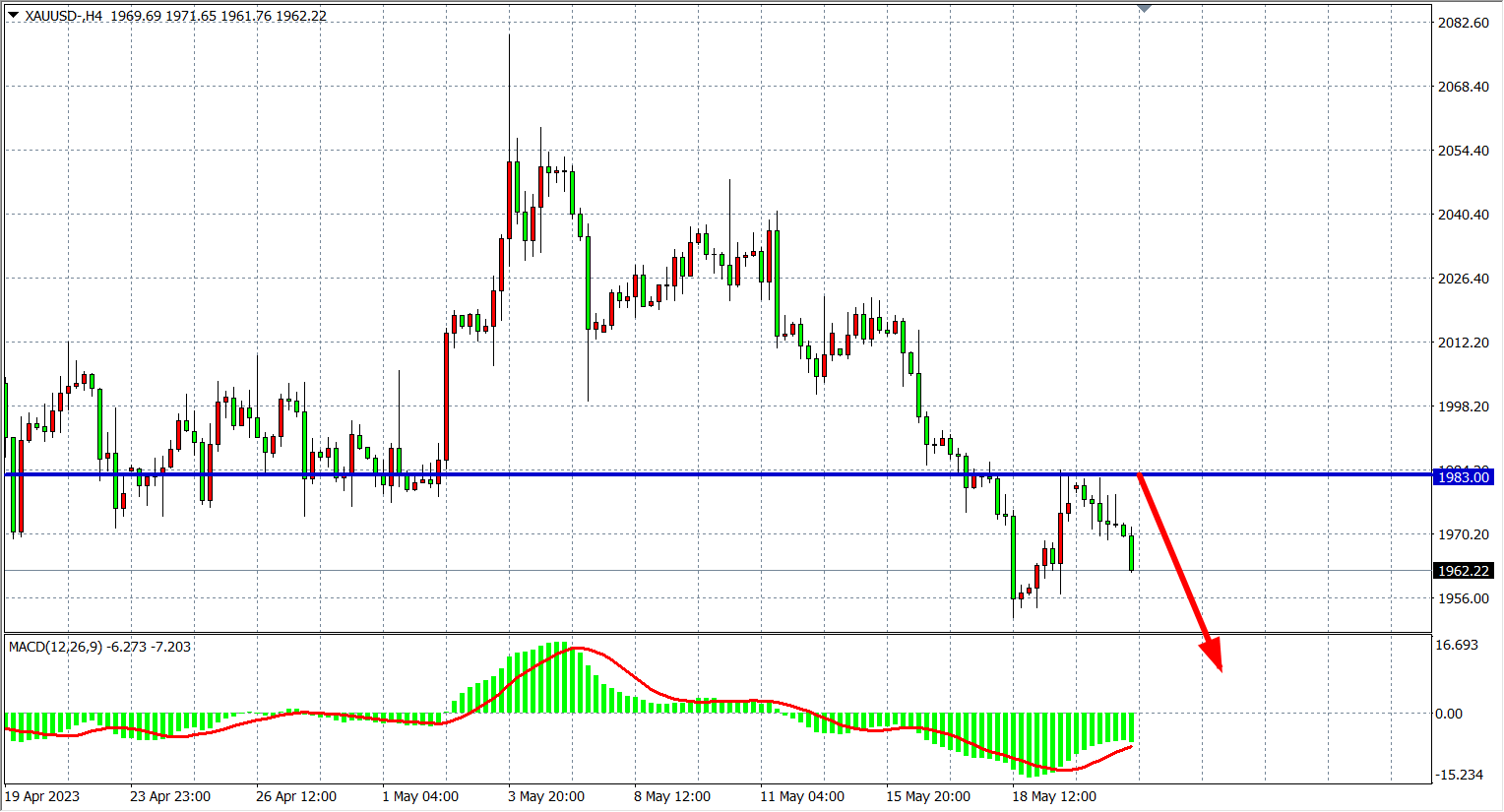Click the 18 May 12:00 time label
The height and width of the screenshot is (812, 1504).
pyautogui.click(x=1054, y=796)
